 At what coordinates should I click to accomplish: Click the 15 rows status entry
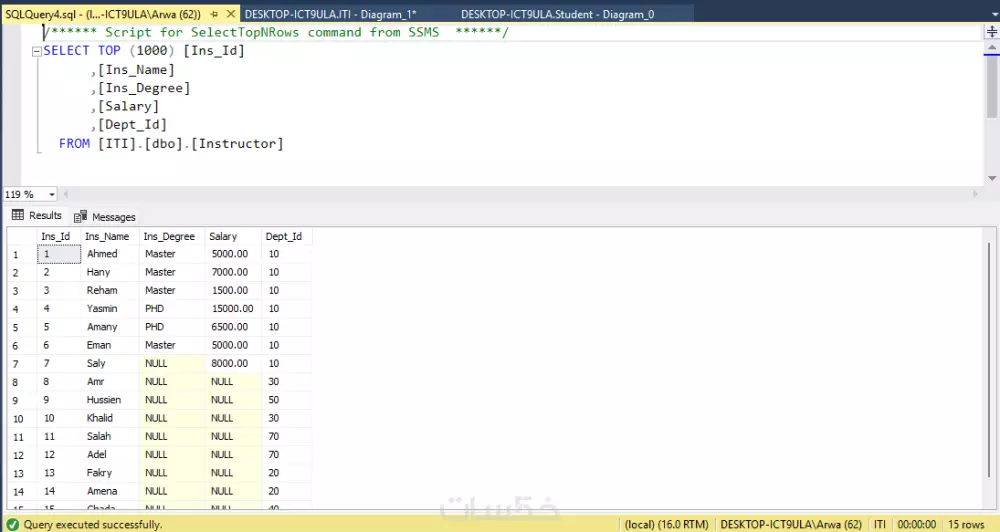tap(966, 524)
